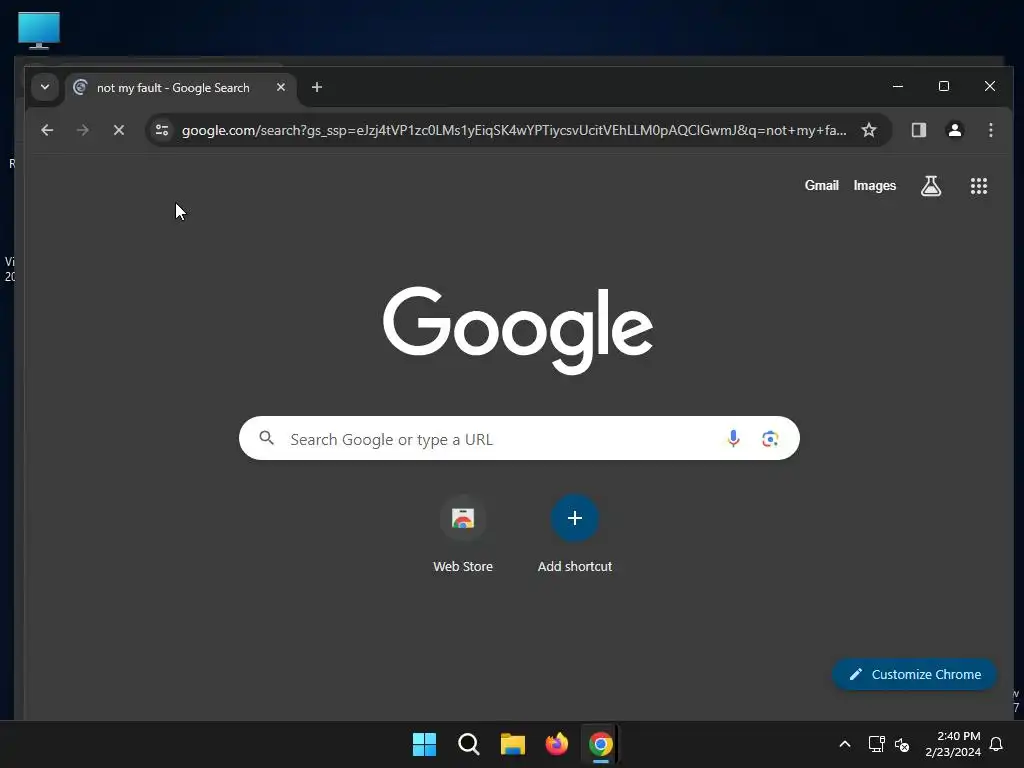Open a new tab with plus button
Image resolution: width=1024 pixels, height=768 pixels.
point(317,87)
